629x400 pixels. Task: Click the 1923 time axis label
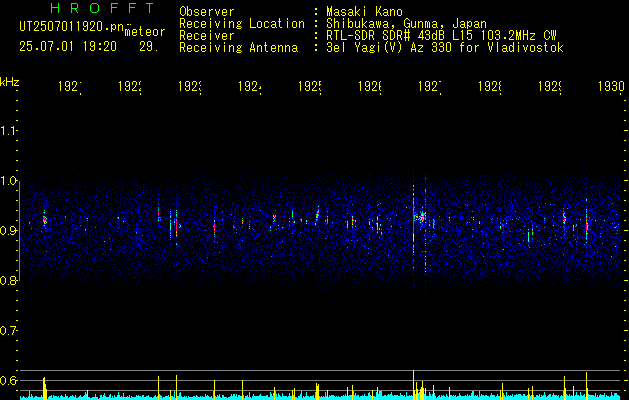pyautogui.click(x=190, y=87)
